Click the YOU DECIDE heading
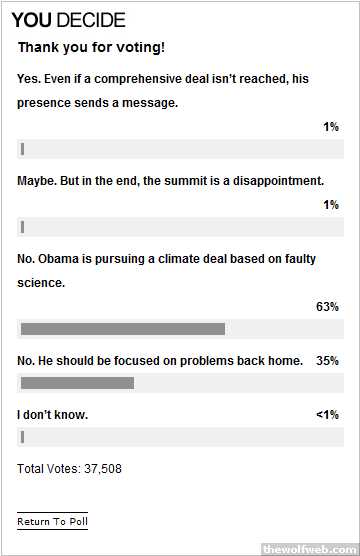 point(69,20)
